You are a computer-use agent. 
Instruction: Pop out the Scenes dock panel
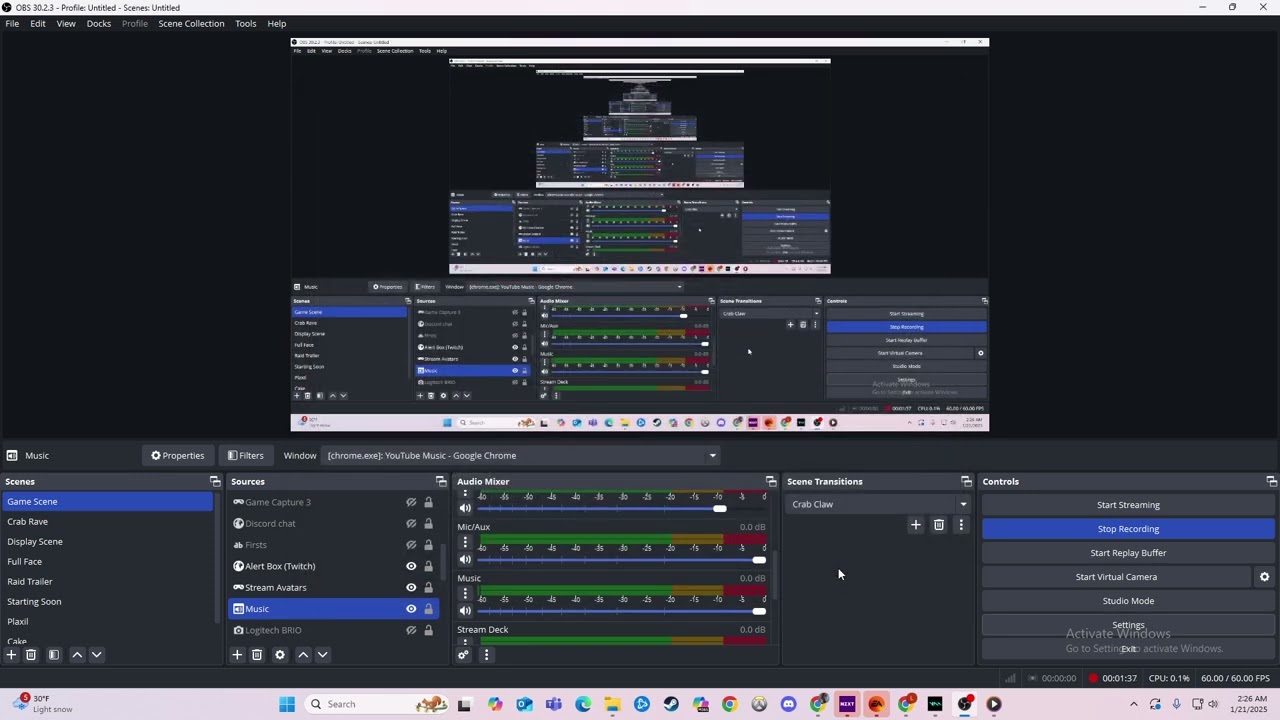tap(215, 482)
